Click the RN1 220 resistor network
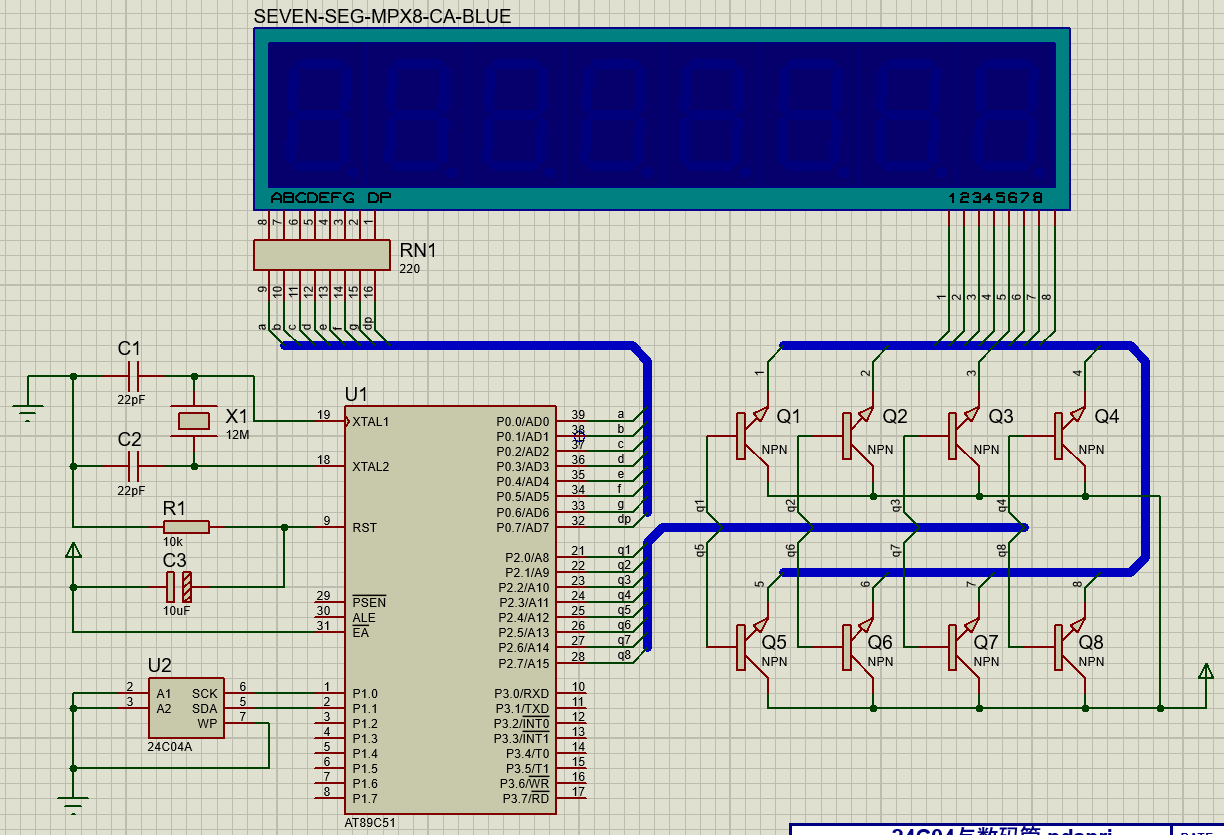 [321, 255]
